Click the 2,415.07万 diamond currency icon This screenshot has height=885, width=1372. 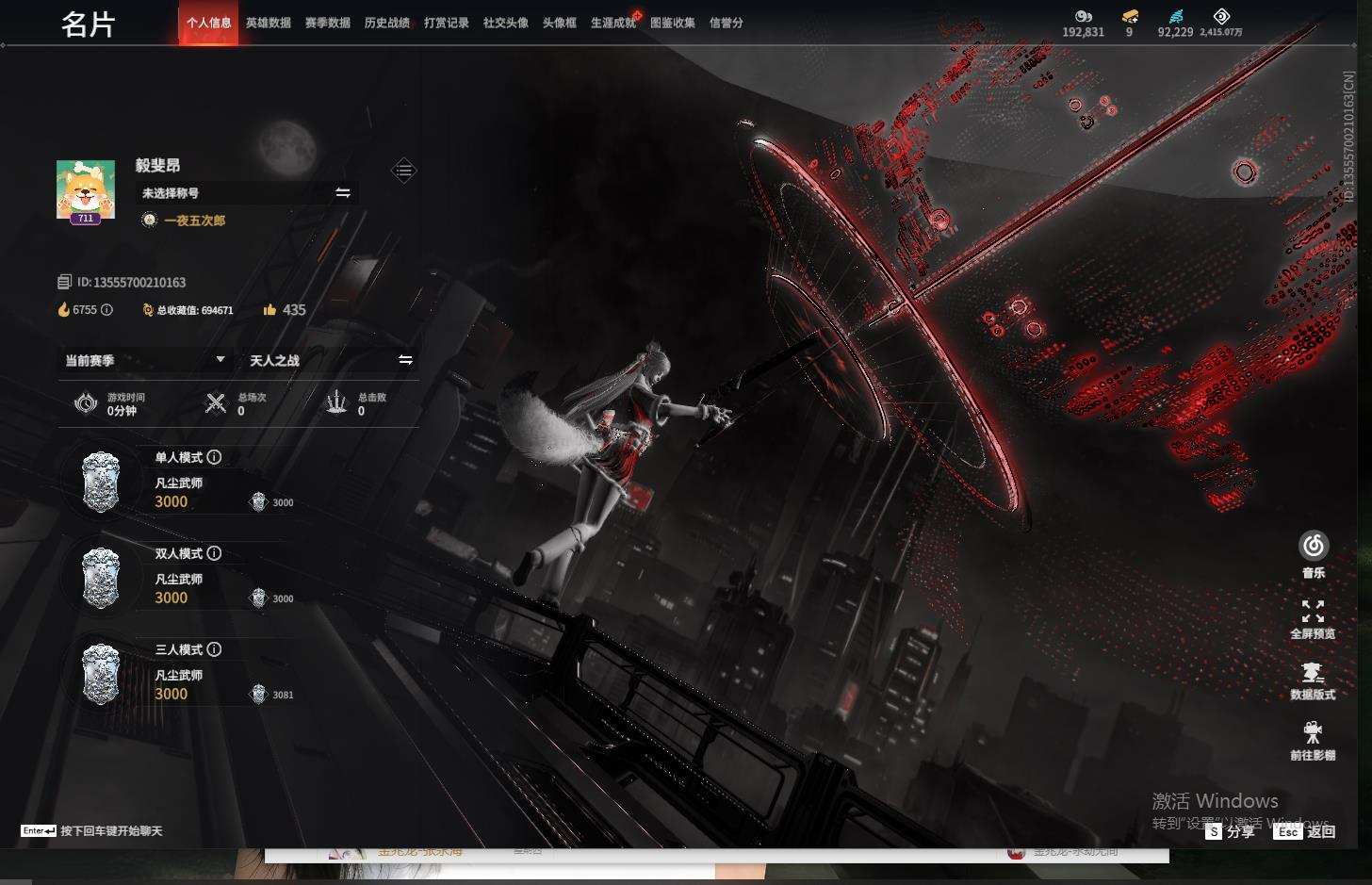pos(1221,16)
